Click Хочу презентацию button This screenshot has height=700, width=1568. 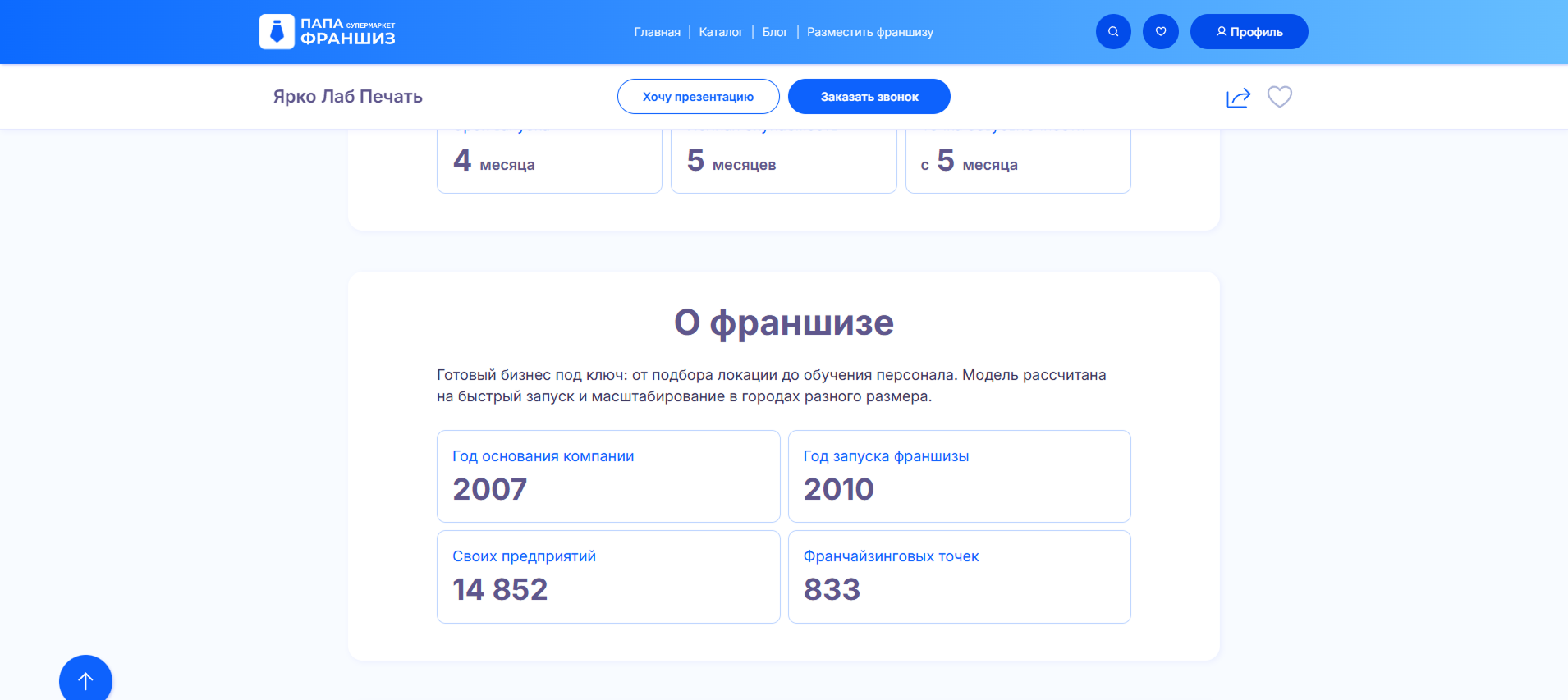click(698, 97)
